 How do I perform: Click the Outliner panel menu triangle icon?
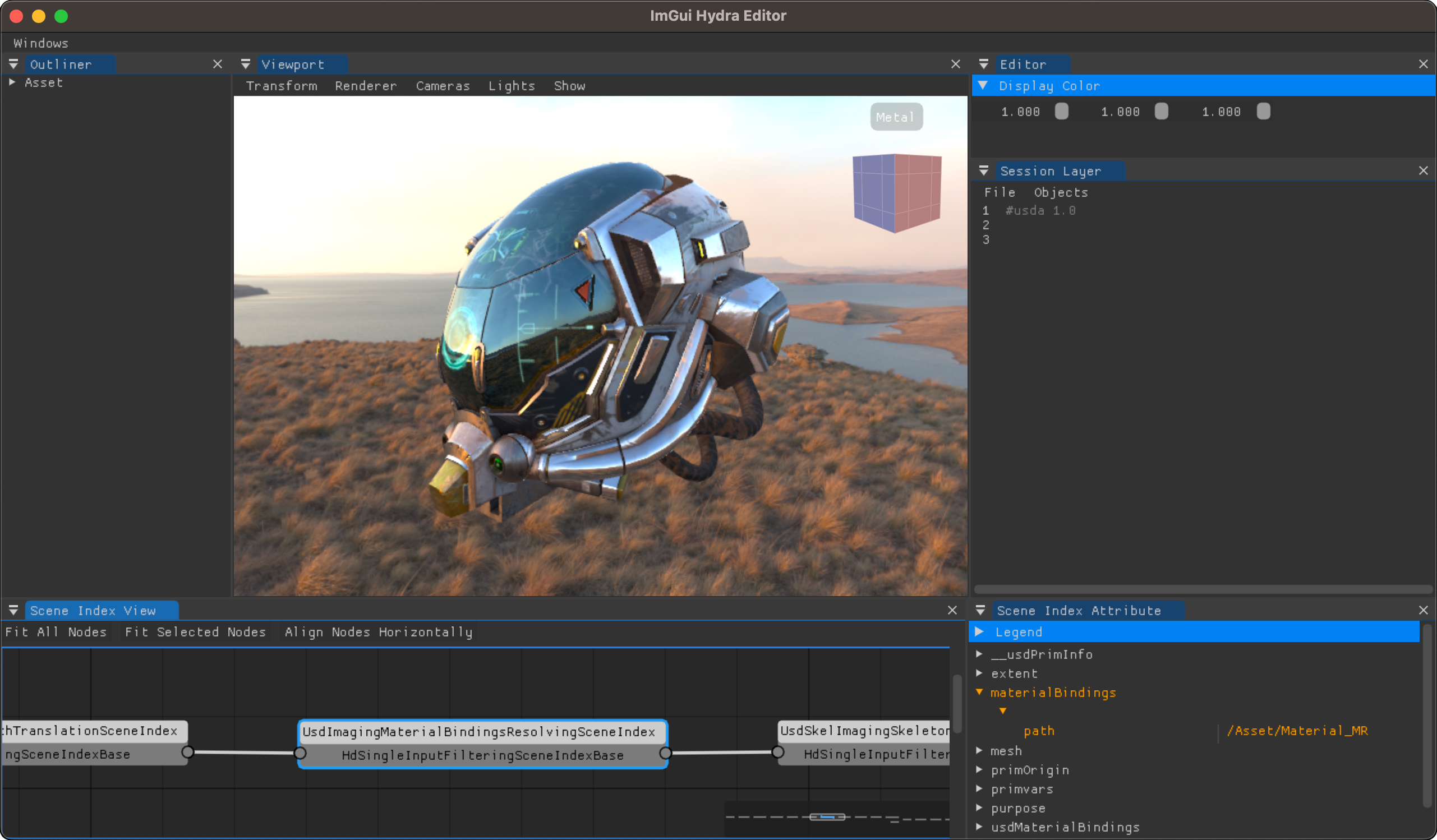click(13, 64)
